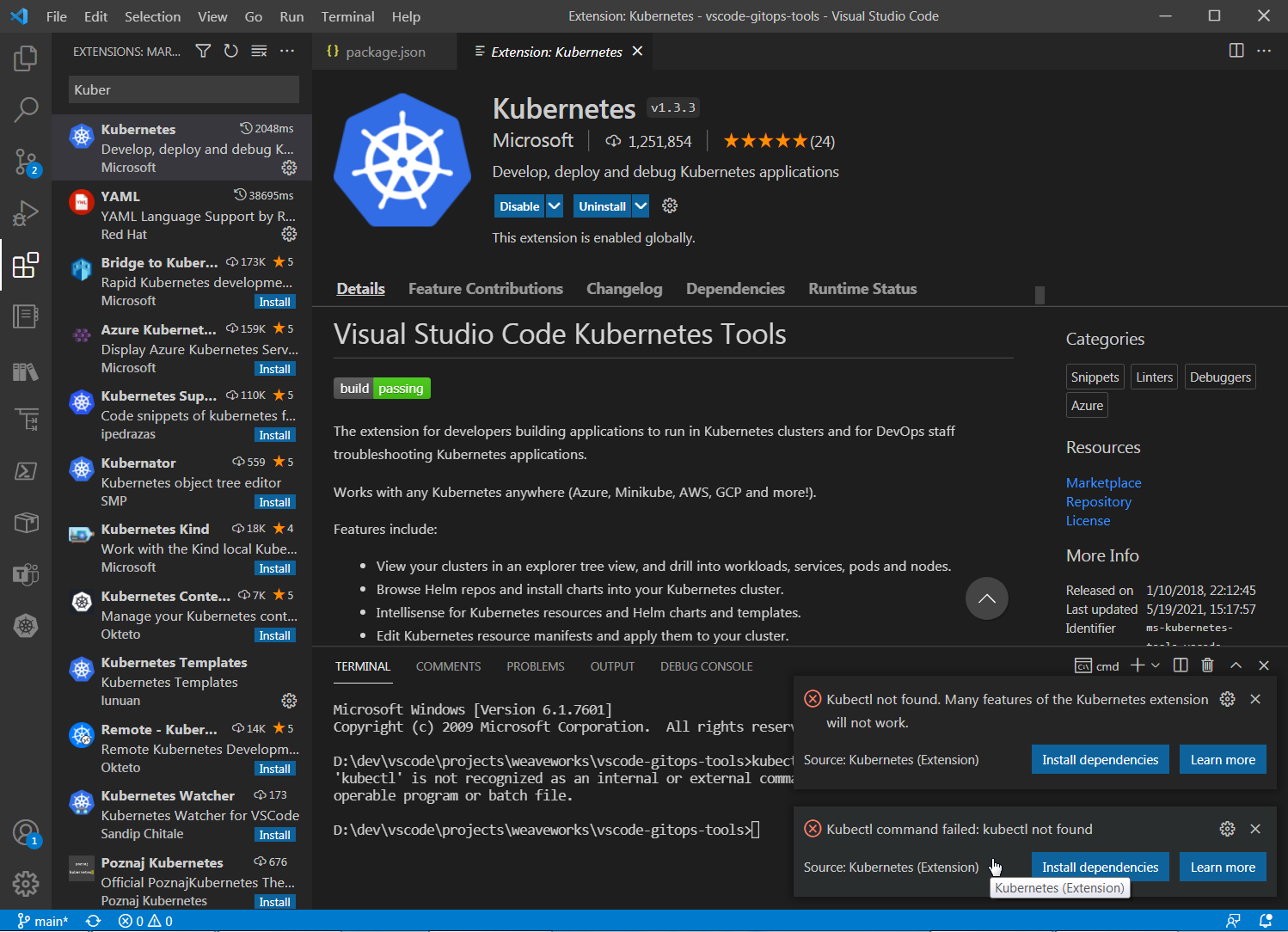
Task: Open the Terminal menu
Action: point(347,16)
